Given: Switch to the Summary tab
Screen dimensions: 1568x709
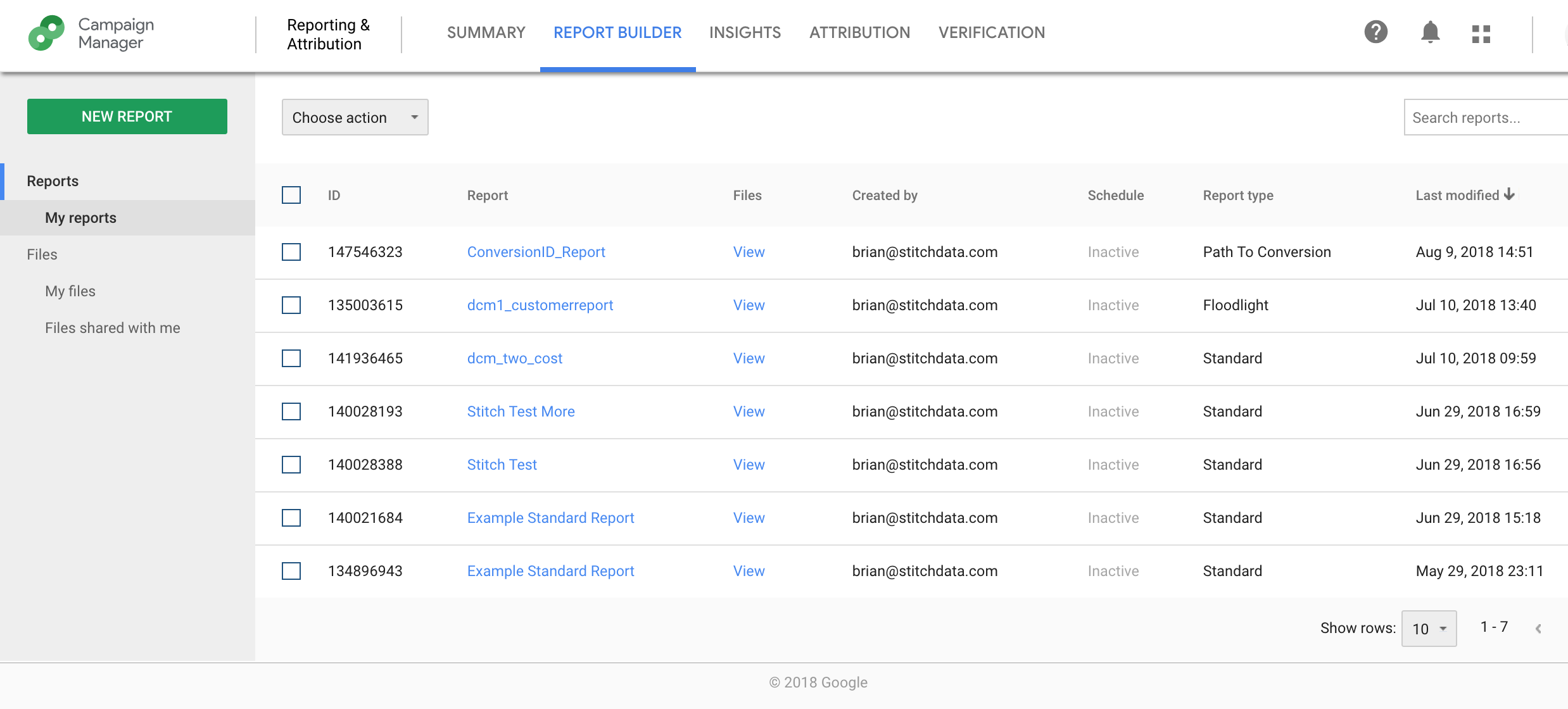Looking at the screenshot, I should click(486, 32).
